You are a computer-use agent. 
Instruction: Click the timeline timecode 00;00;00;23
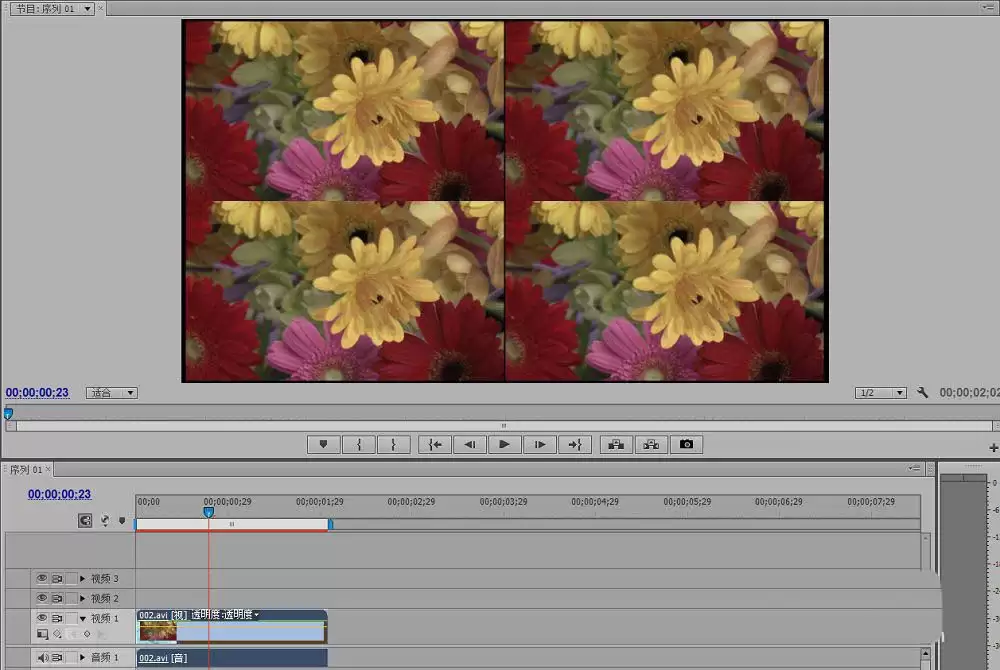(59, 494)
